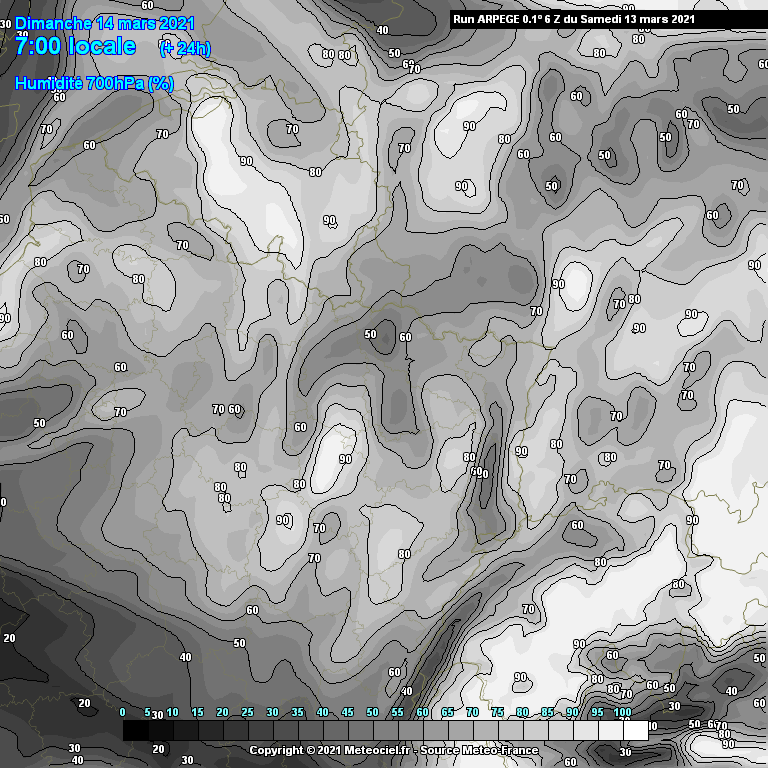Click the 10 label on the color legend
The image size is (768, 768).
tap(172, 713)
